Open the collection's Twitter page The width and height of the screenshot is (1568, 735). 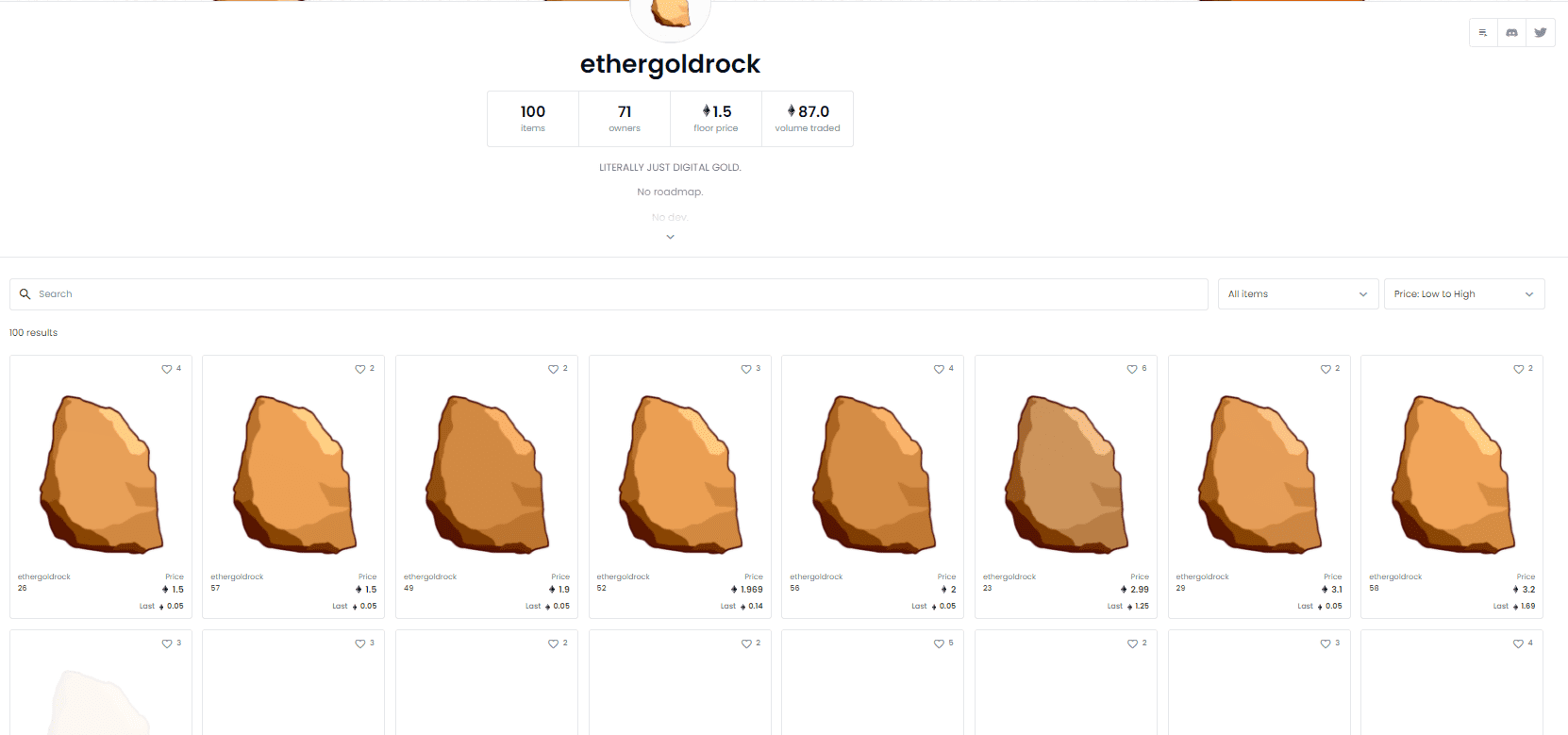[1541, 32]
